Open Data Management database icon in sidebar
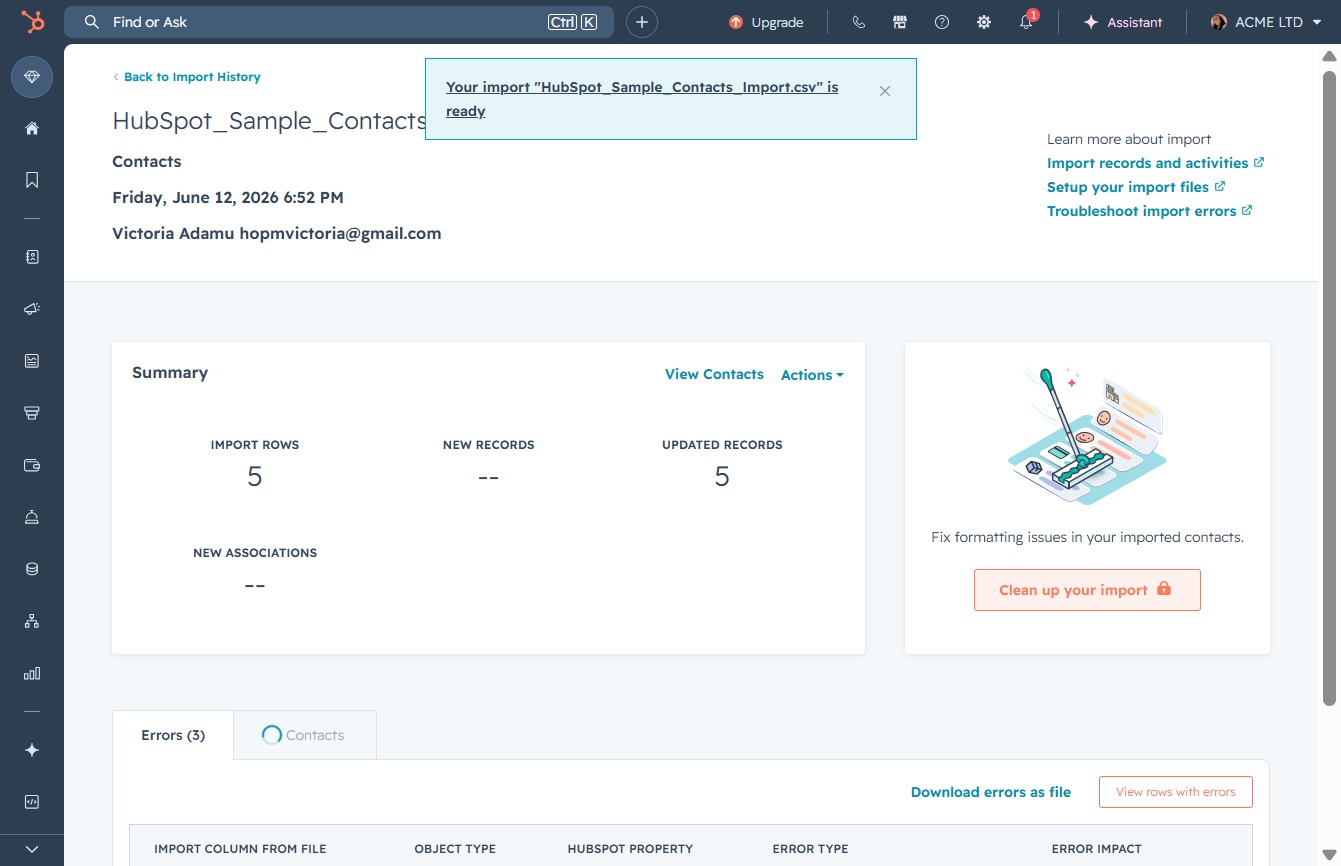 point(32,569)
